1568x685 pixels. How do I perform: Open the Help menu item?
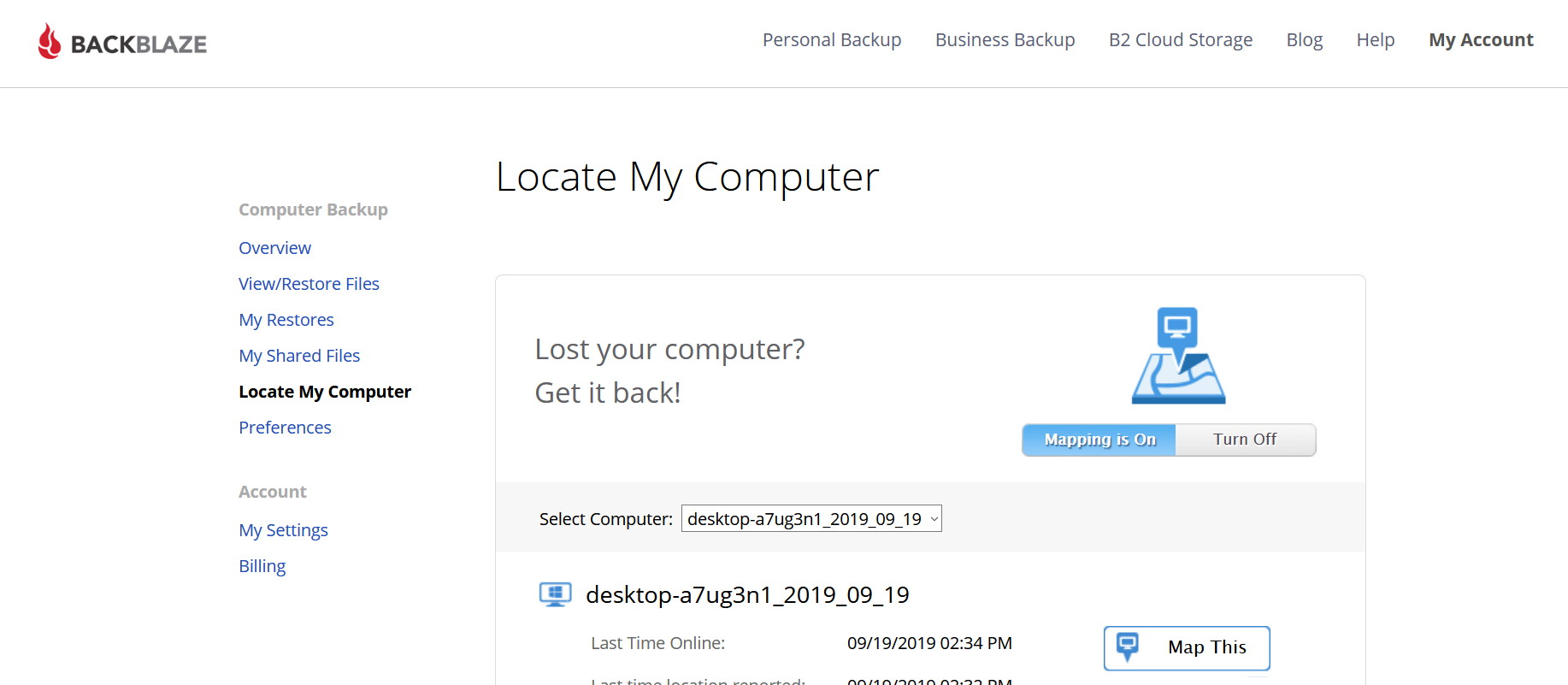point(1376,40)
